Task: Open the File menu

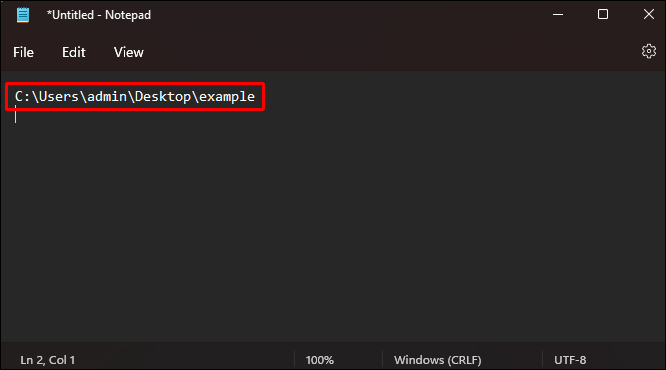Action: coord(23,52)
